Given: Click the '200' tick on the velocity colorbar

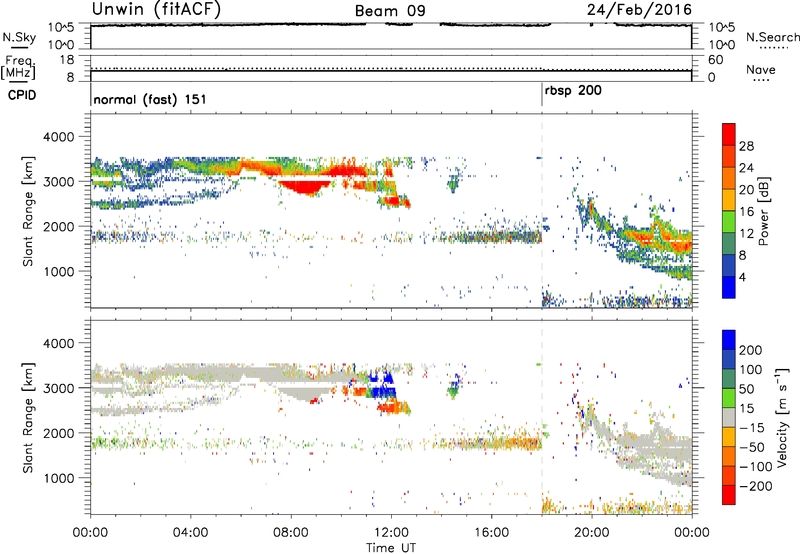Looking at the screenshot, I should (751, 350).
